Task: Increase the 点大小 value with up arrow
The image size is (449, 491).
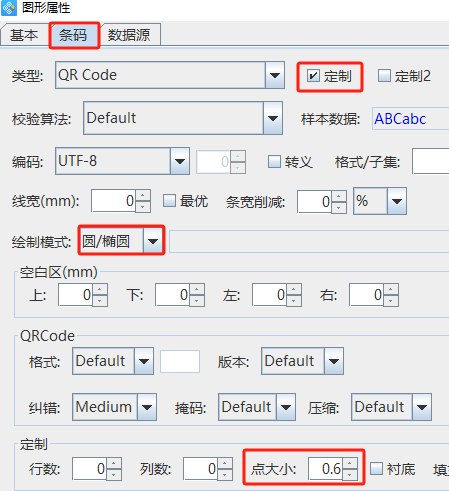Action: tap(350, 463)
